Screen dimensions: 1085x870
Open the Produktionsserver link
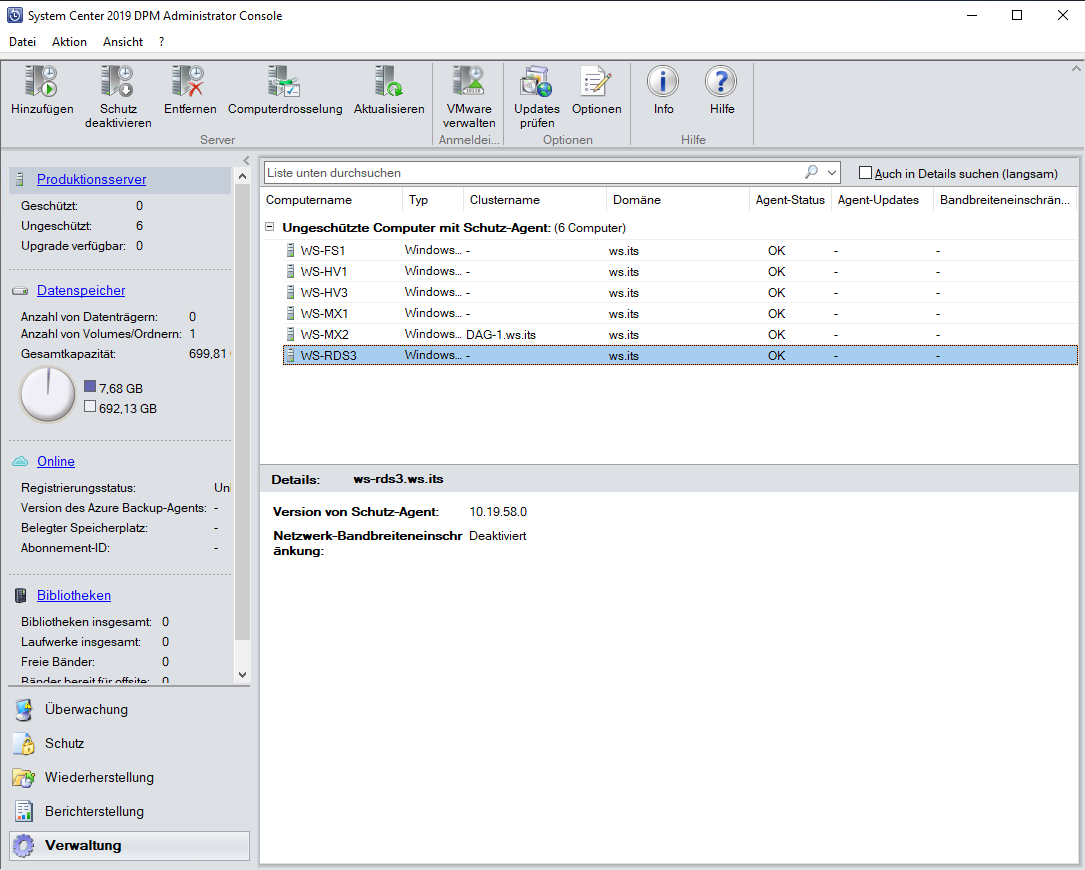coord(91,179)
